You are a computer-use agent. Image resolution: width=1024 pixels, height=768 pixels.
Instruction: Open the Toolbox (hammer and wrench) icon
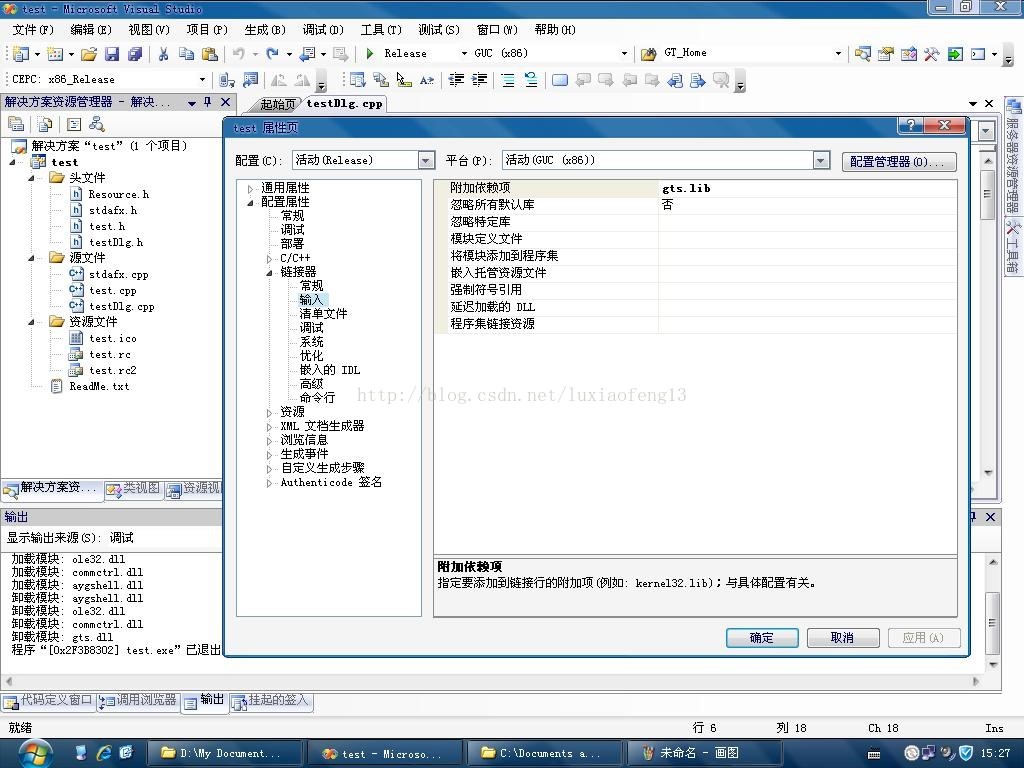click(932, 54)
